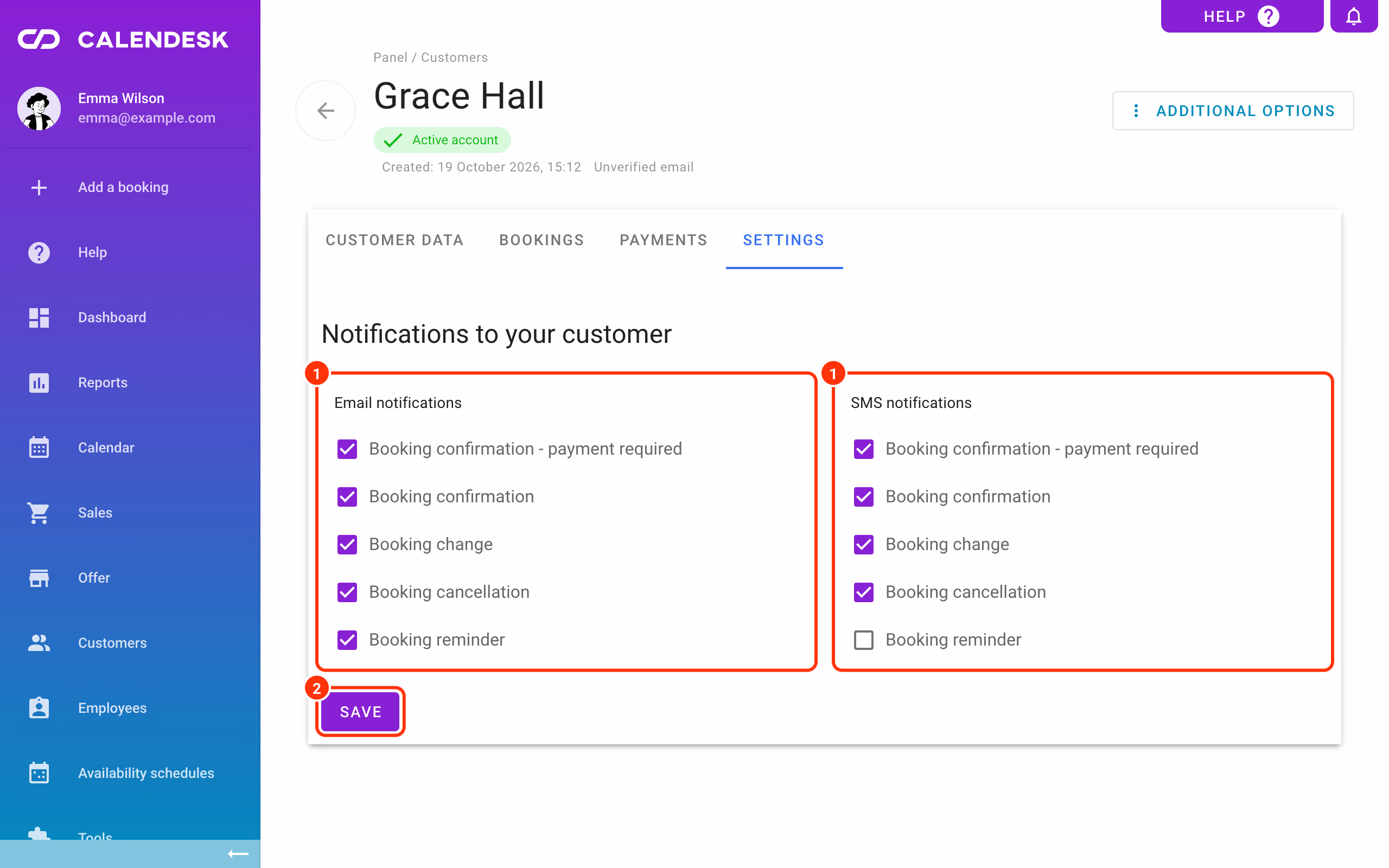Screen dimensions: 1389x868
Task: Click the Email notifications heading
Action: [x=398, y=403]
